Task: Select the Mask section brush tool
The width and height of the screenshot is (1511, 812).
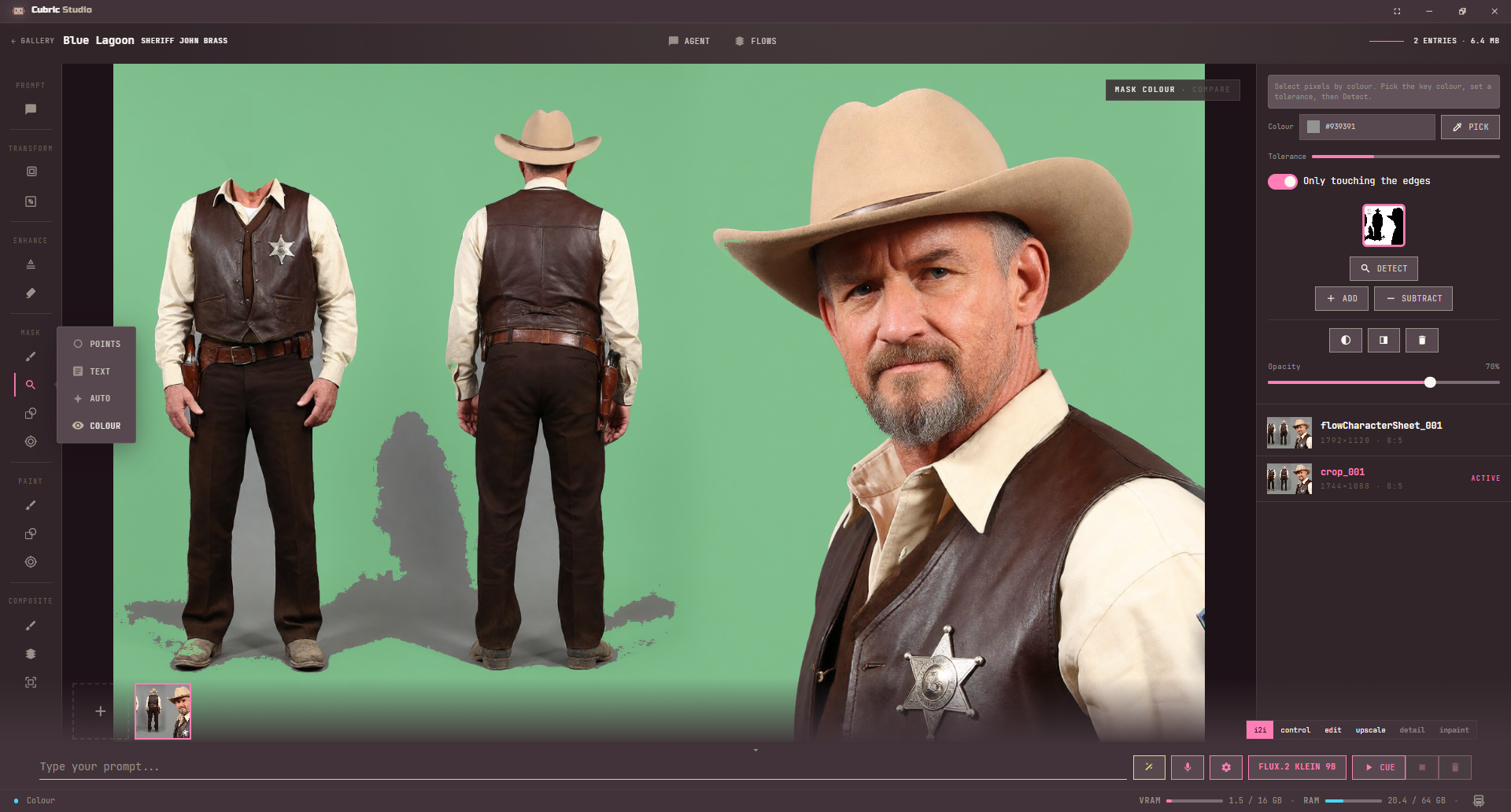Action: click(31, 356)
